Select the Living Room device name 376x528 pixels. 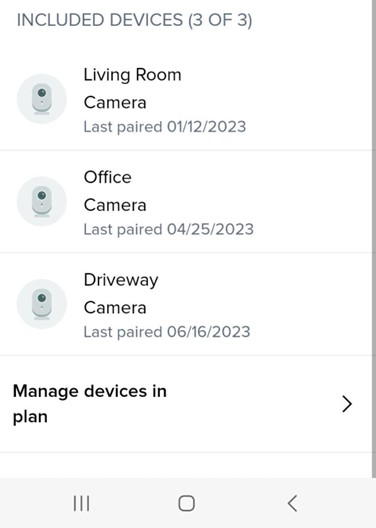coord(132,74)
